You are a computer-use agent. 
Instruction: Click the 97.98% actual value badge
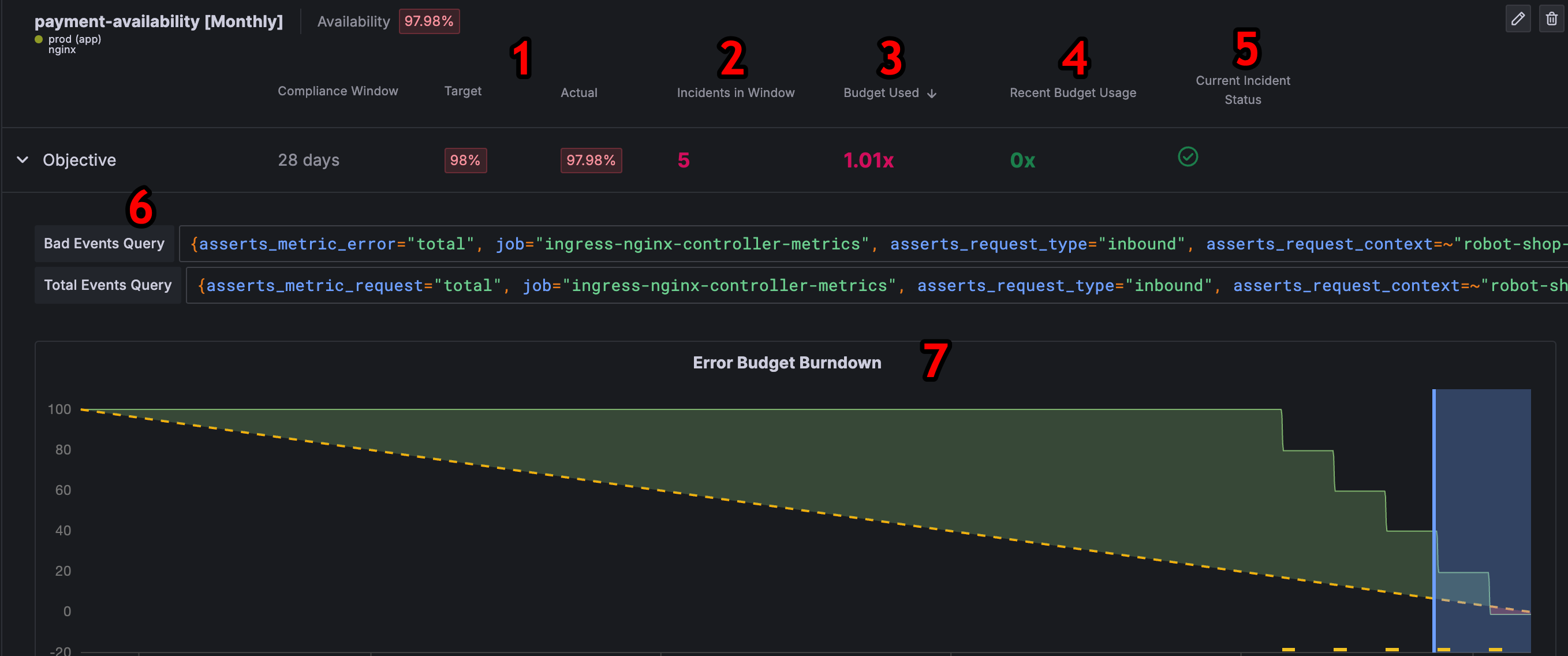[x=591, y=160]
